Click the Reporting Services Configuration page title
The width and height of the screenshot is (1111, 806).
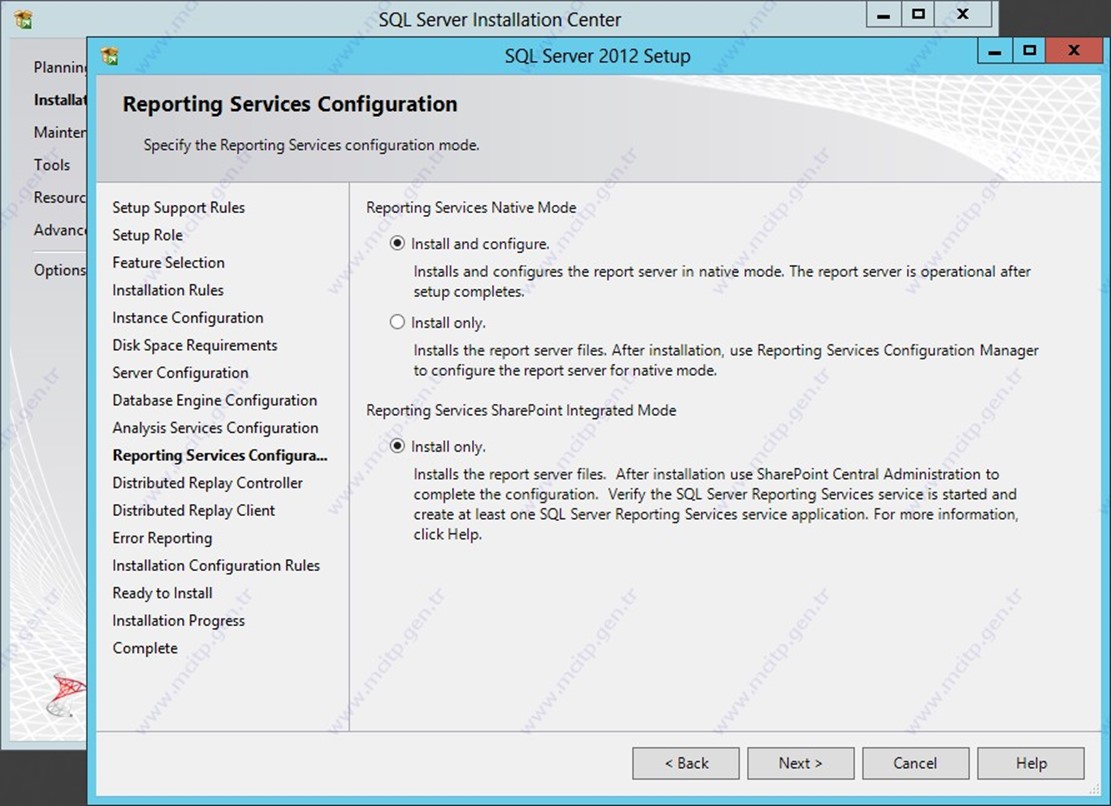click(290, 104)
